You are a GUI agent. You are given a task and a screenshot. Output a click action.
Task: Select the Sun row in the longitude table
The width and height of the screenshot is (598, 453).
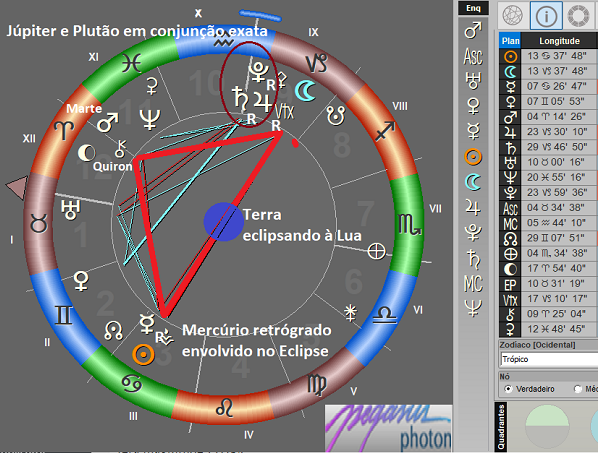[x=548, y=56]
